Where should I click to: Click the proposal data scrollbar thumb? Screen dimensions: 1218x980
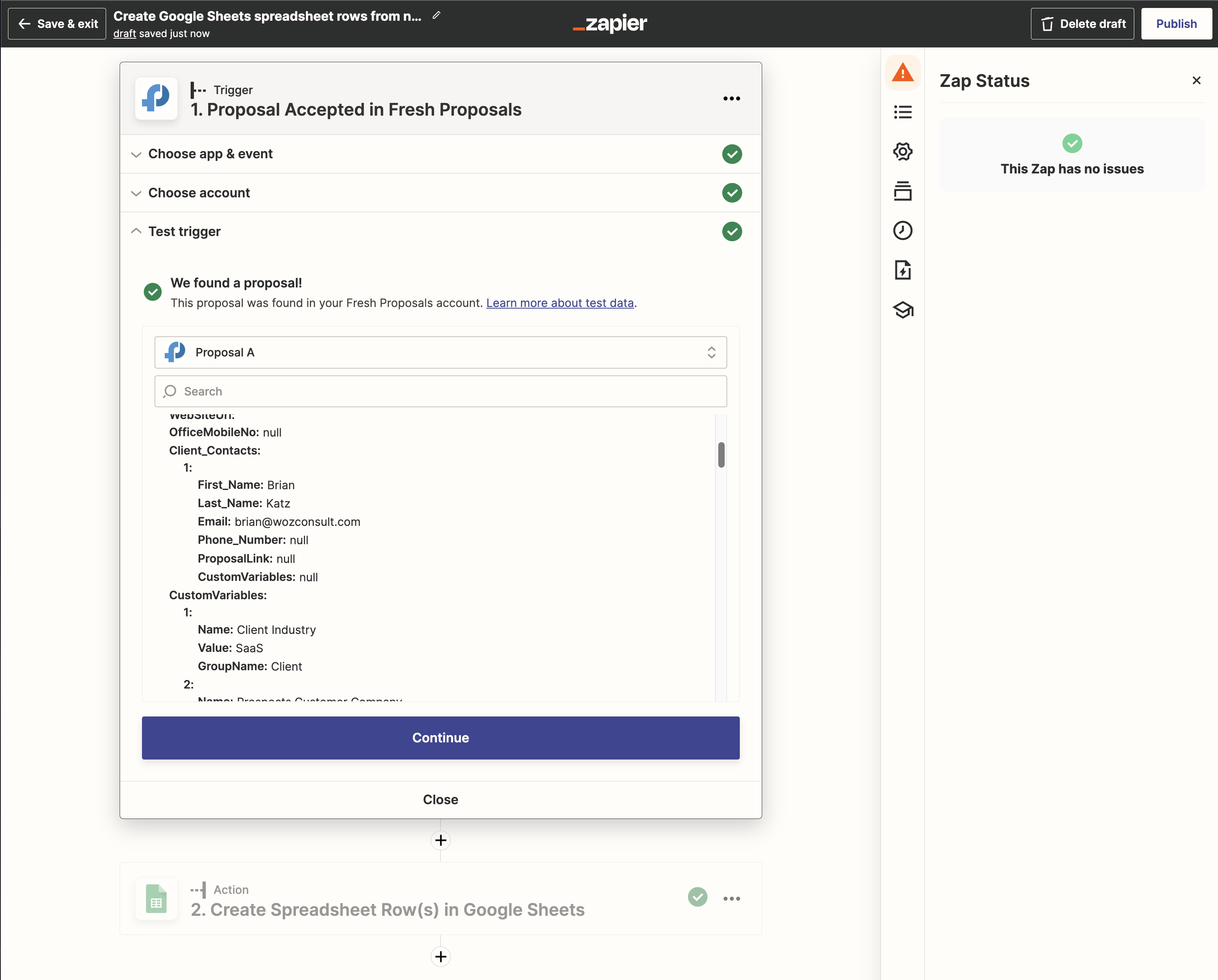(x=721, y=455)
